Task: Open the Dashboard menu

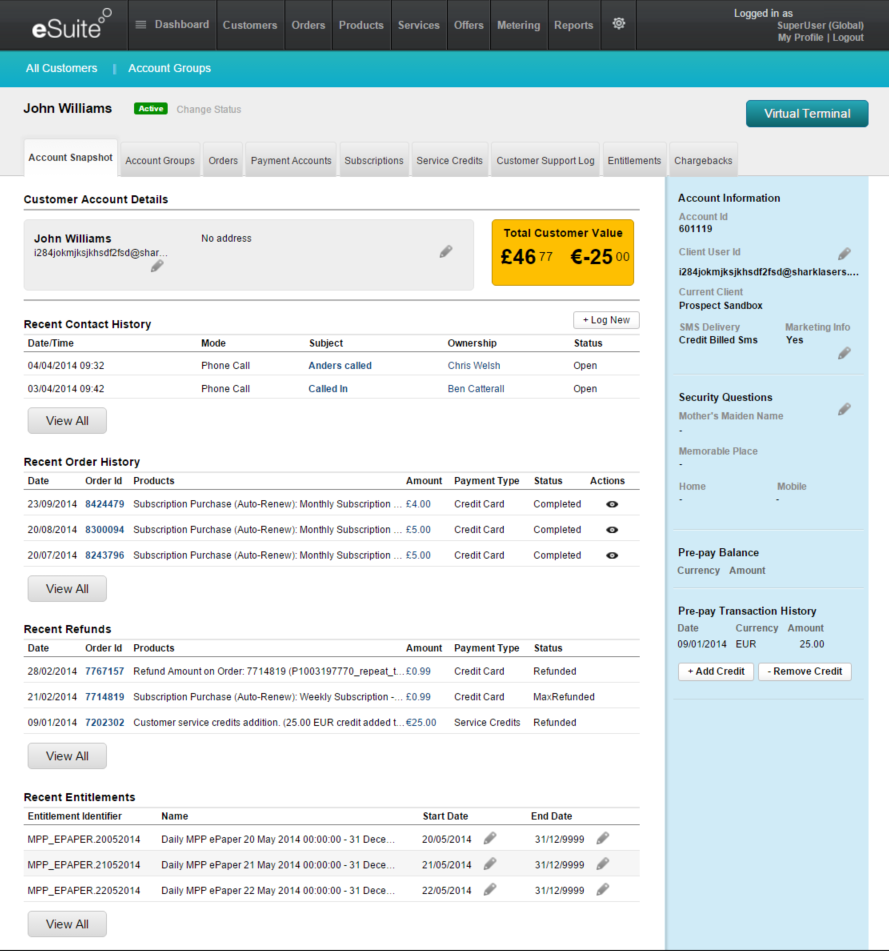Action: pos(172,25)
